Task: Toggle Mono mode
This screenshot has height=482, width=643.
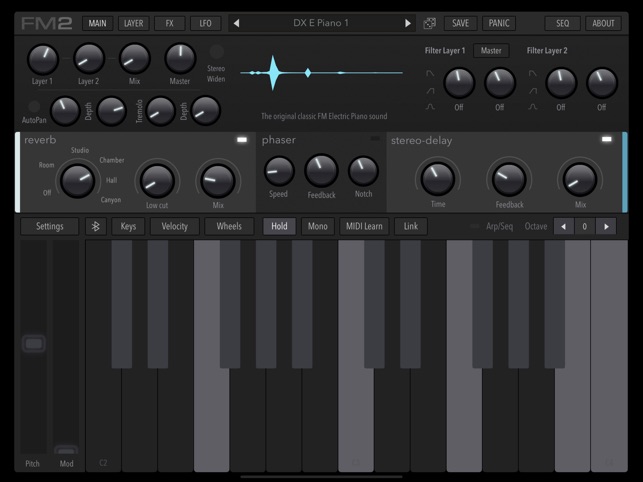Action: (318, 226)
